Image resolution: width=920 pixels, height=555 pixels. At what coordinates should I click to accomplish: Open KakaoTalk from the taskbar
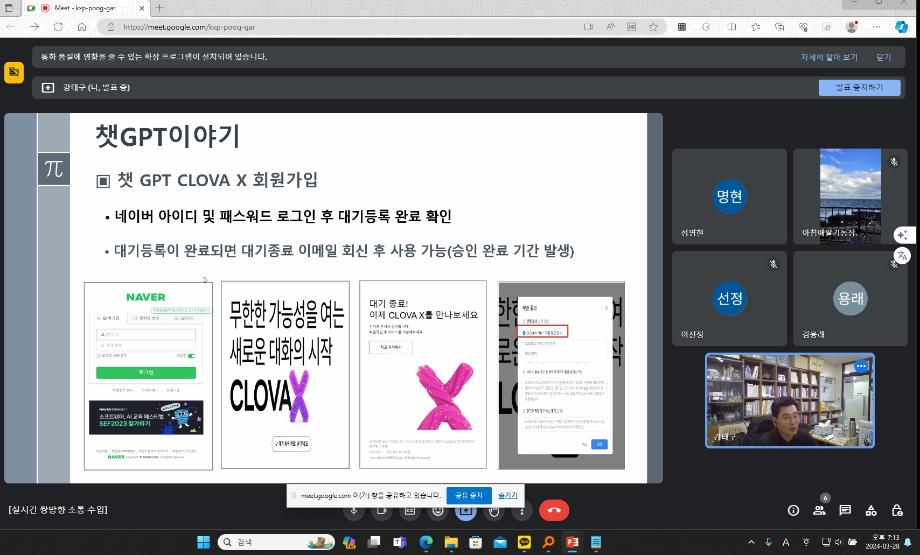pos(524,542)
